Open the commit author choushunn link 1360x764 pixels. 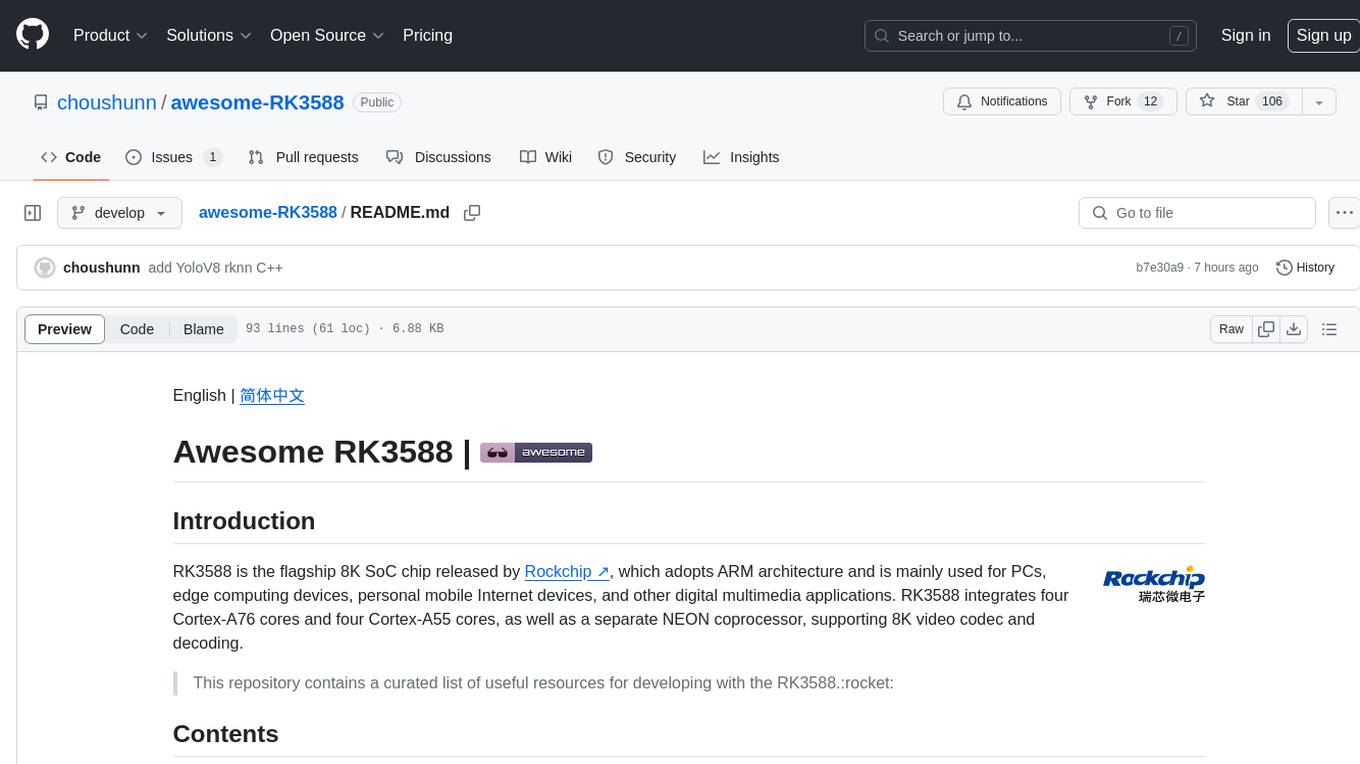tap(101, 268)
